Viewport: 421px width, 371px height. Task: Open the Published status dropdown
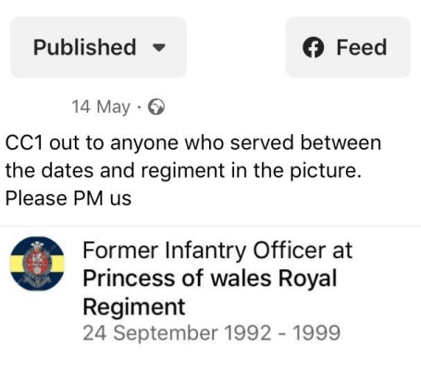pyautogui.click(x=98, y=47)
